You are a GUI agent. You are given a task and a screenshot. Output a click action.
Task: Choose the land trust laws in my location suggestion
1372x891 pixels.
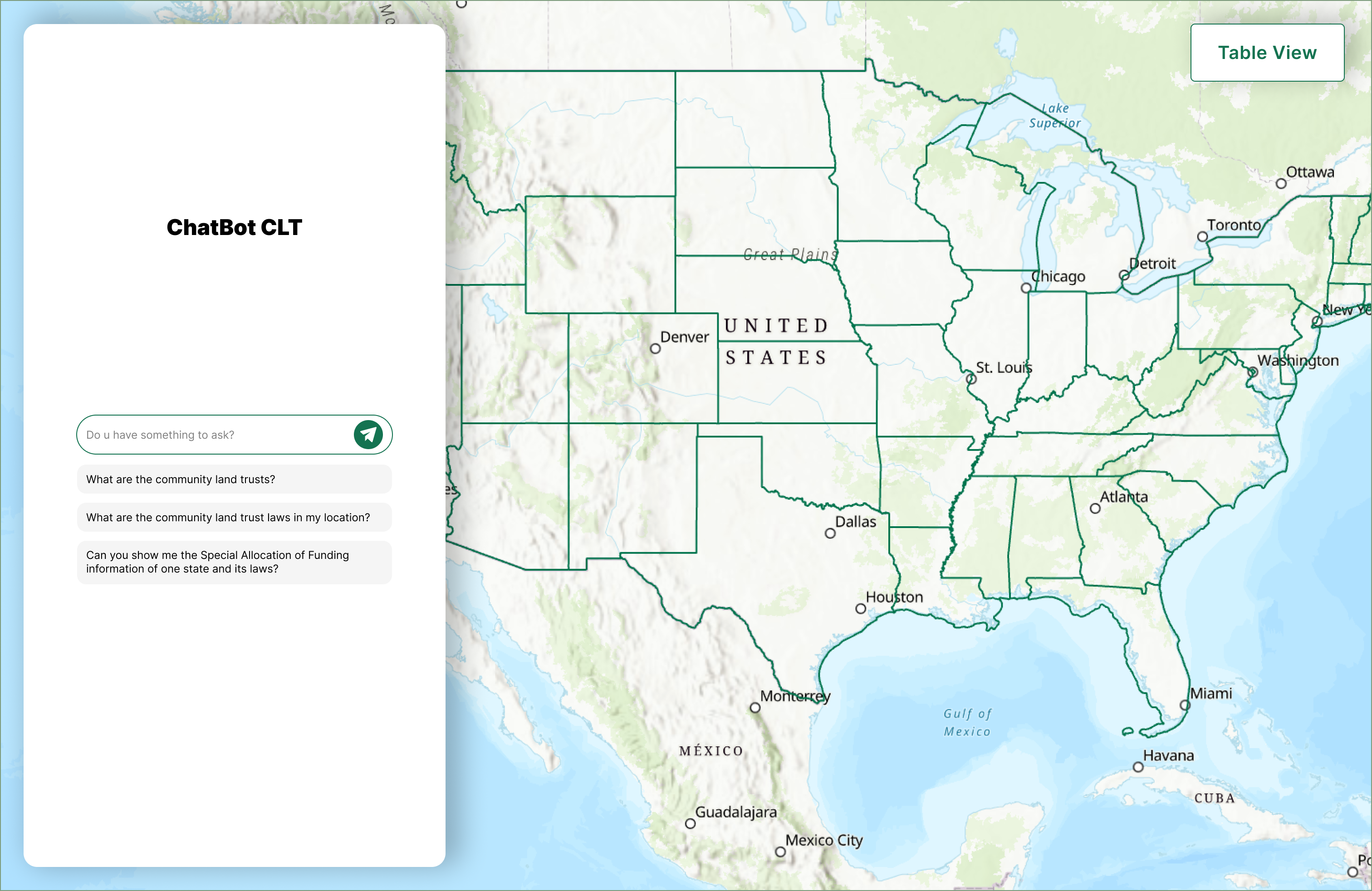point(234,517)
